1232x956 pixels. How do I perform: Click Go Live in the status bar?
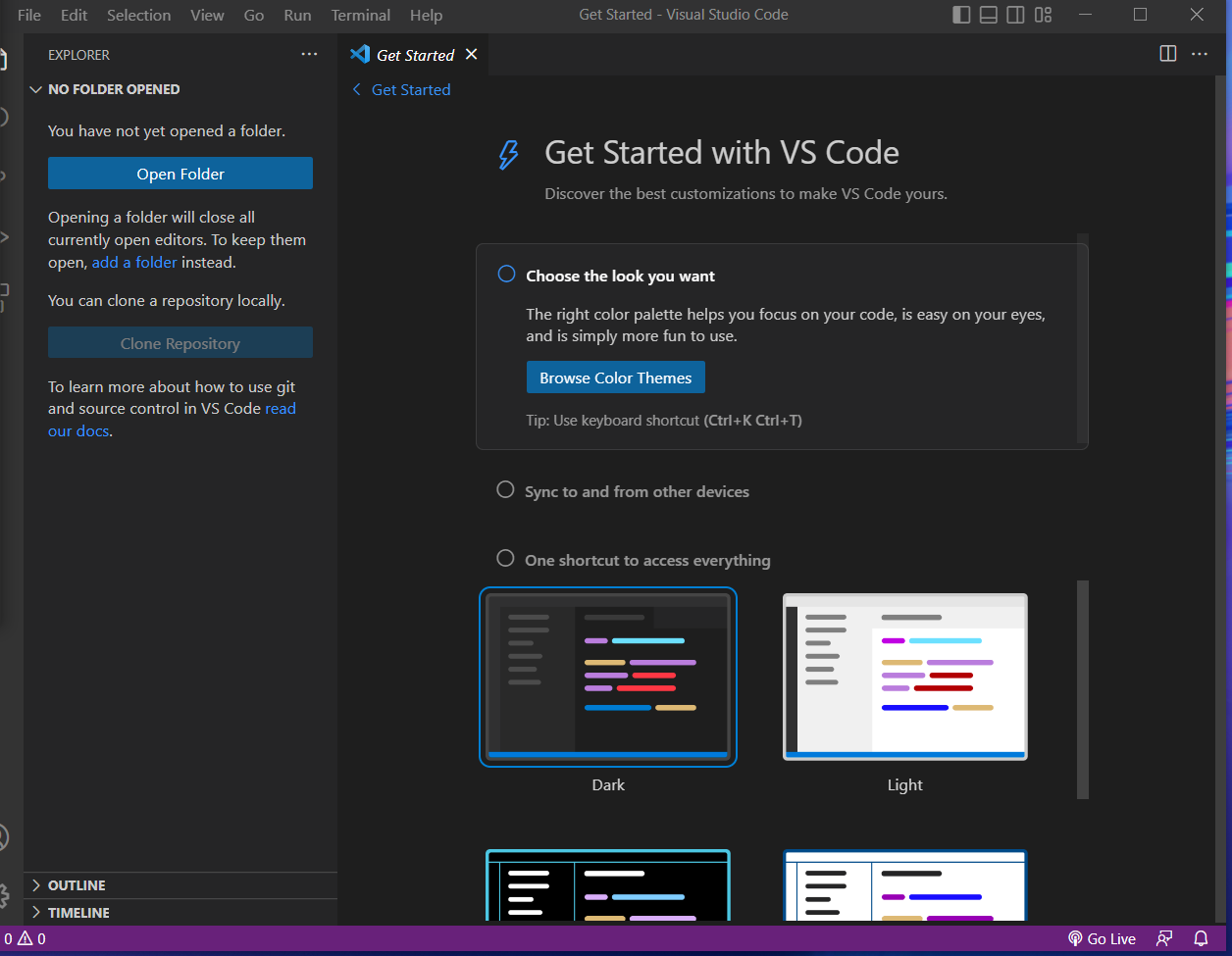click(x=1102, y=938)
